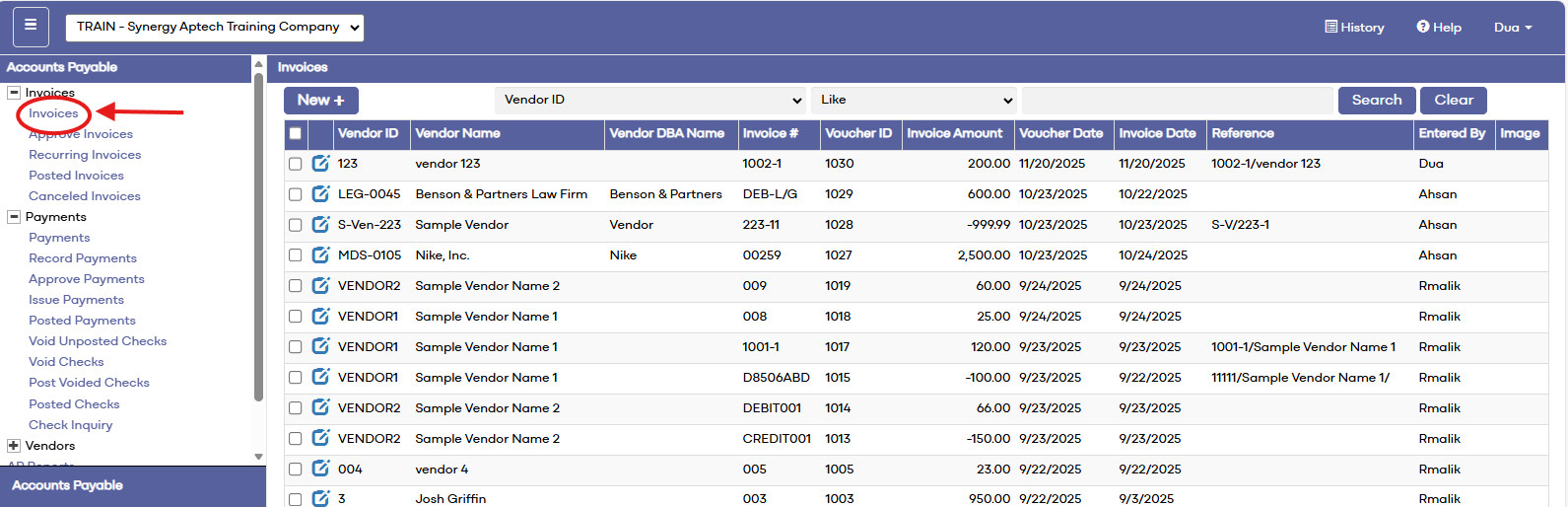Screen dimensions: 1568x507
Task: Click the sidebar vertical scrollbar
Action: click(259, 237)
